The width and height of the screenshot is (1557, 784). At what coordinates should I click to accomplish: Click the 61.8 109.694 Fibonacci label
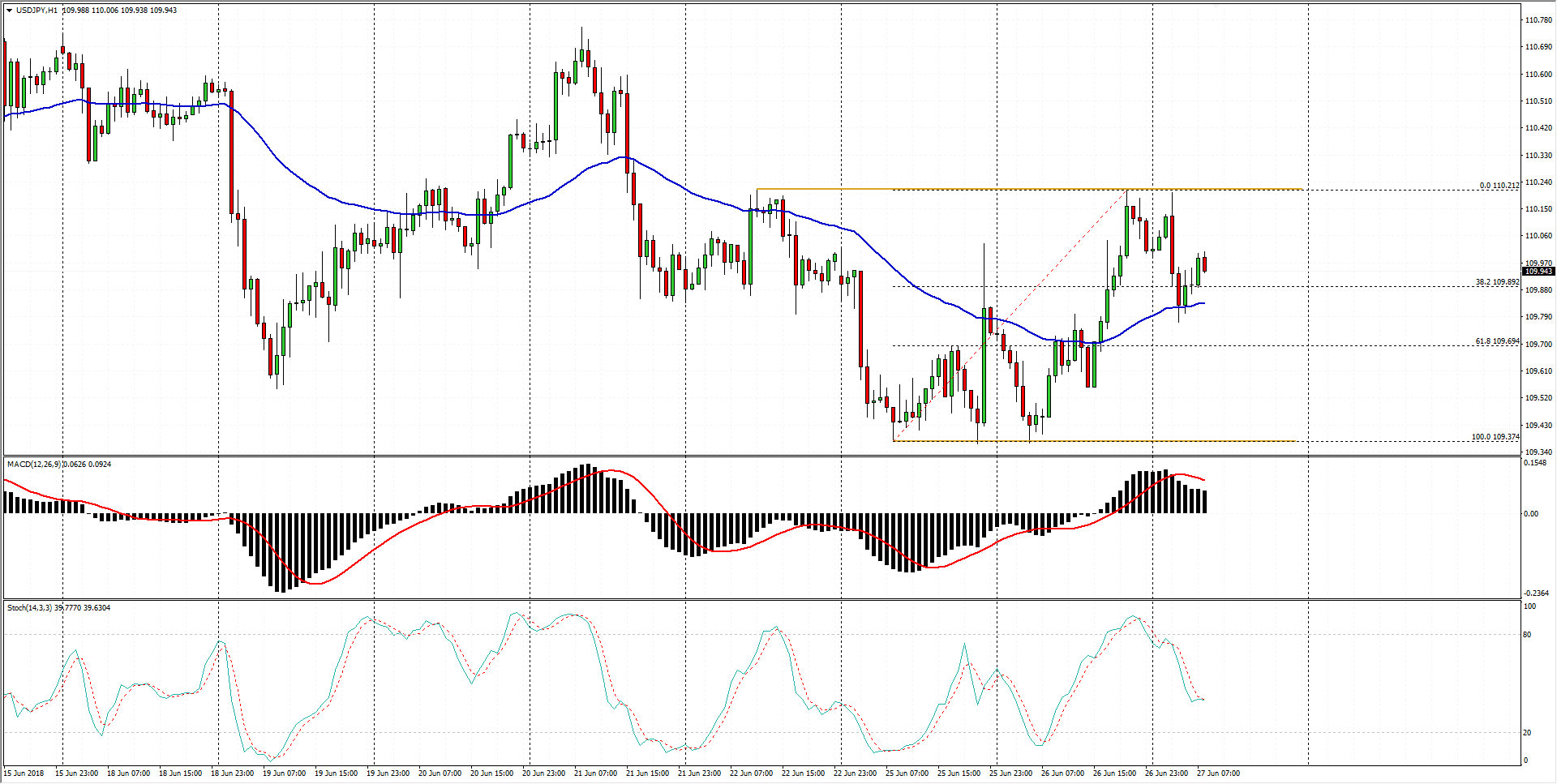[1496, 341]
